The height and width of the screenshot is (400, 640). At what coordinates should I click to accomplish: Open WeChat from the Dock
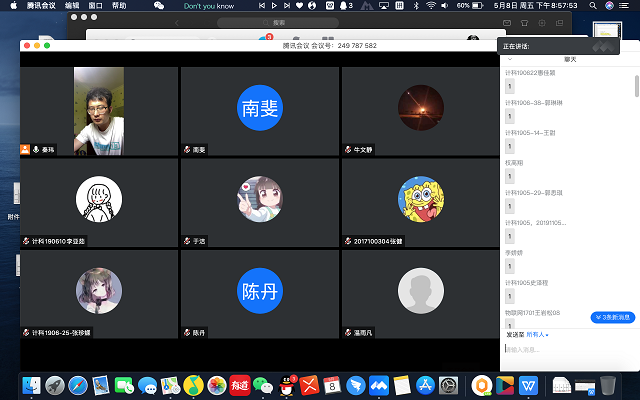pyautogui.click(x=262, y=384)
